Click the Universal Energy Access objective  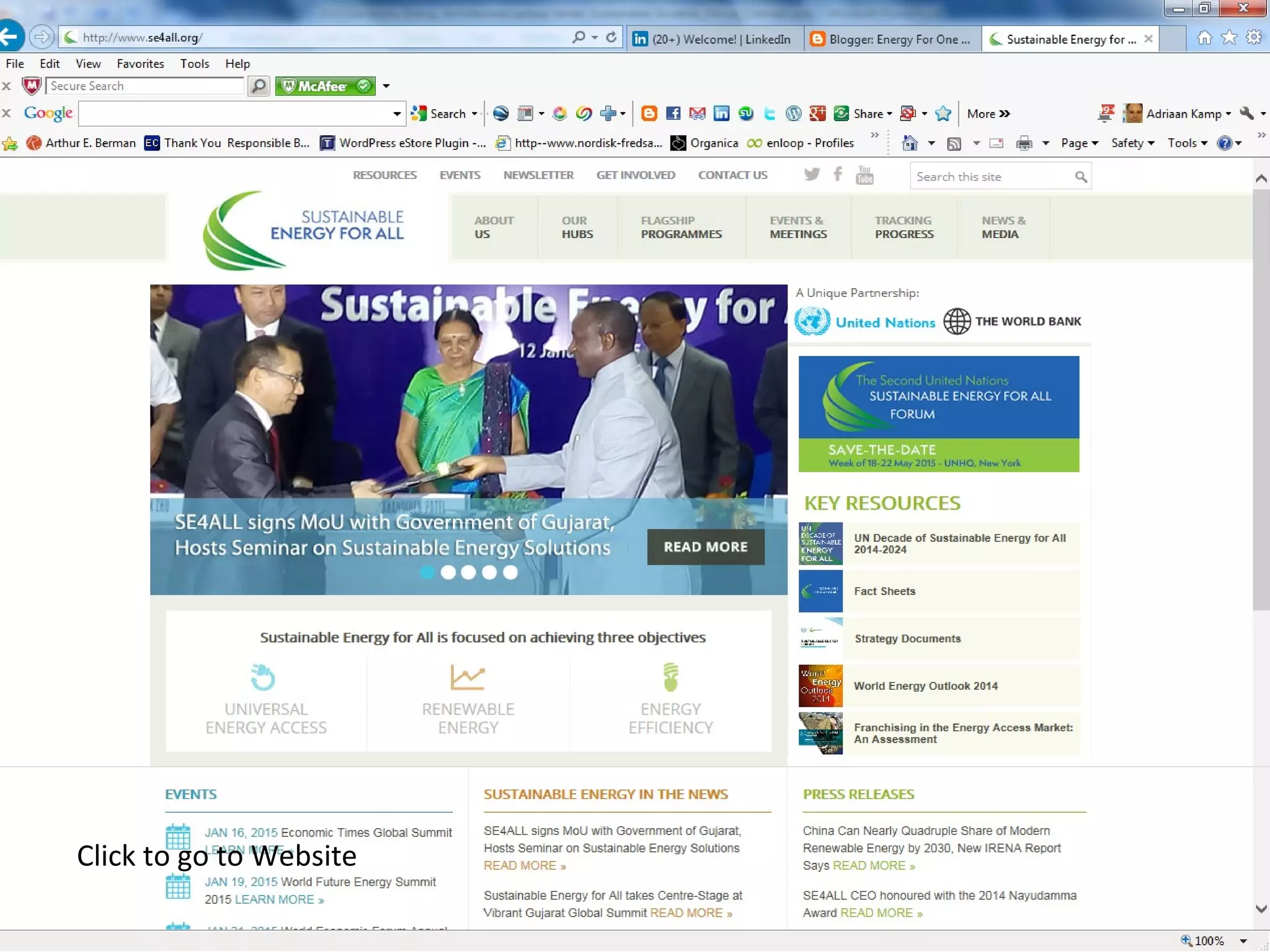tap(265, 699)
